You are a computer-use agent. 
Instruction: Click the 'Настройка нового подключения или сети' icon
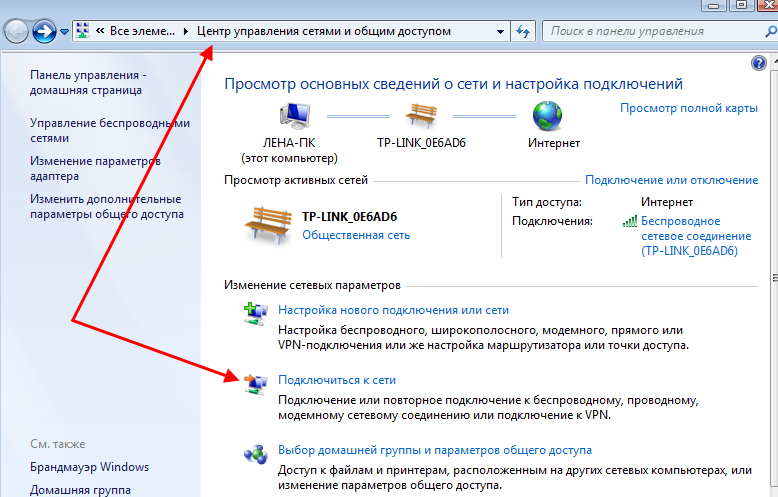point(256,313)
